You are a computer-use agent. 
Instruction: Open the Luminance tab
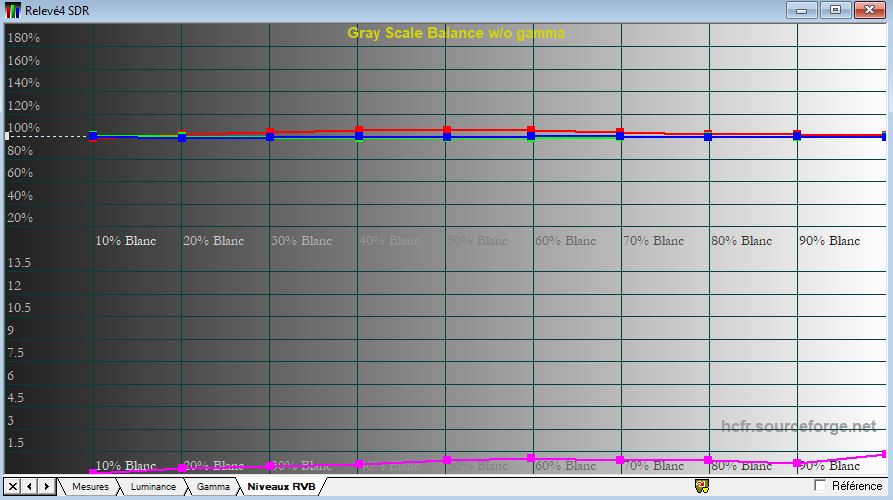coord(153,487)
